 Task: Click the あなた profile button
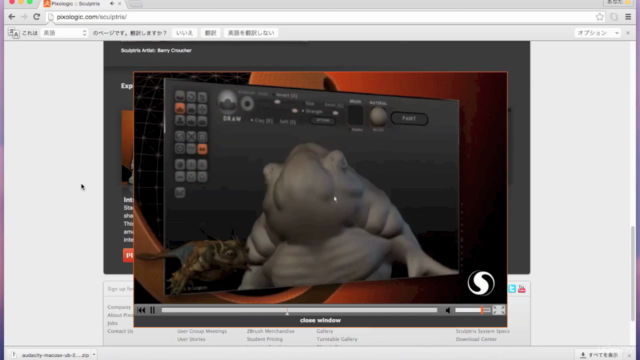(618, 2)
